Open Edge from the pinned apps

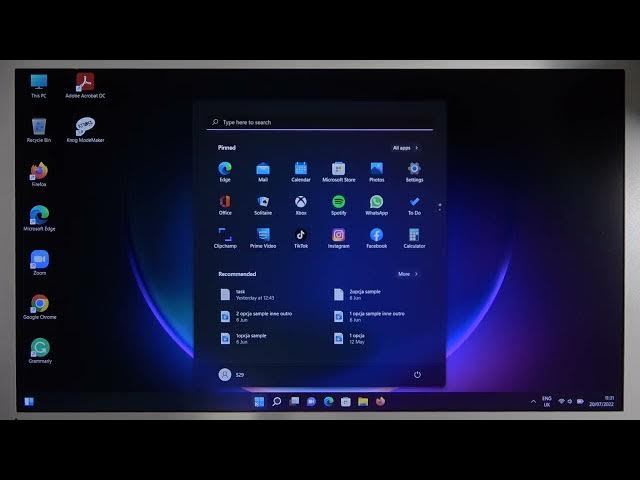tap(225, 172)
